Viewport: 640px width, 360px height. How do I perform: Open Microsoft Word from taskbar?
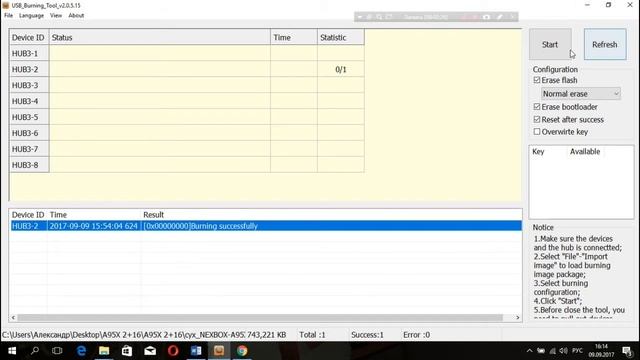196,351
